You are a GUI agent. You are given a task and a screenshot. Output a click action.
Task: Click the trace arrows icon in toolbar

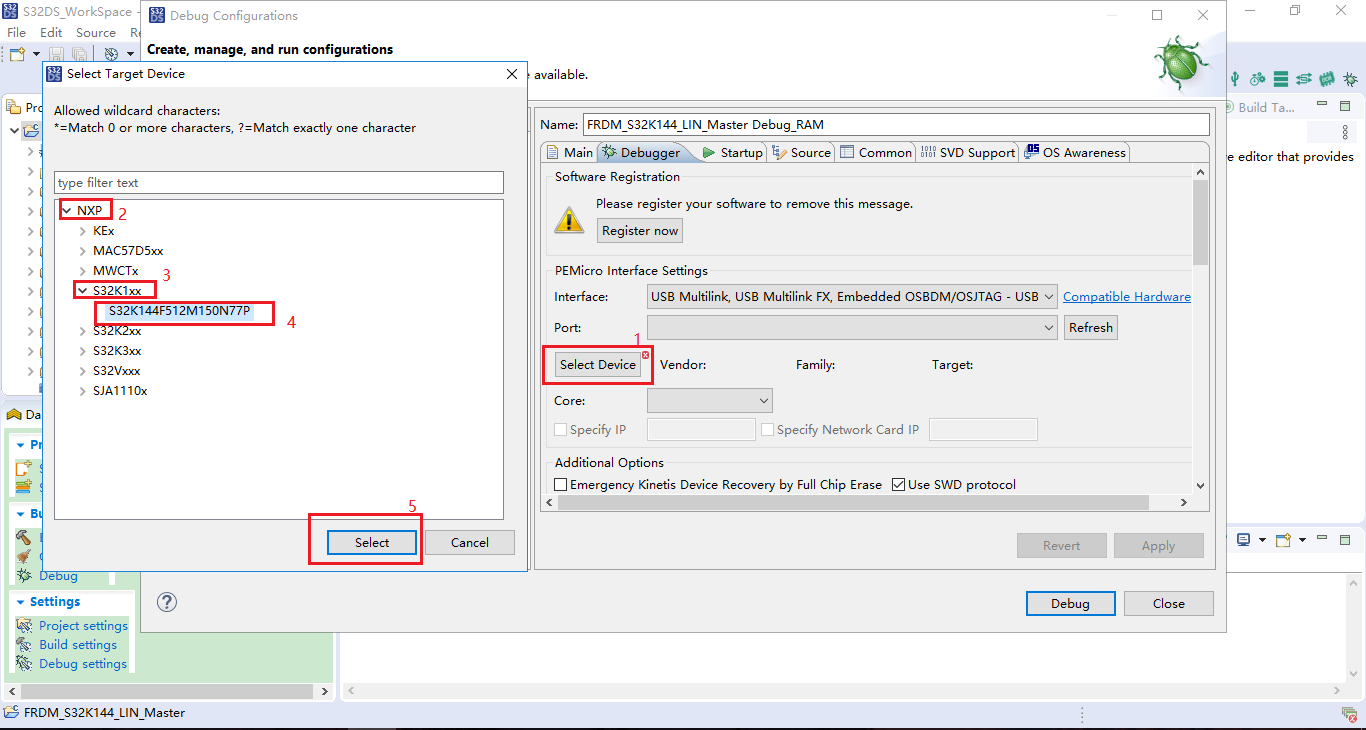[1304, 79]
